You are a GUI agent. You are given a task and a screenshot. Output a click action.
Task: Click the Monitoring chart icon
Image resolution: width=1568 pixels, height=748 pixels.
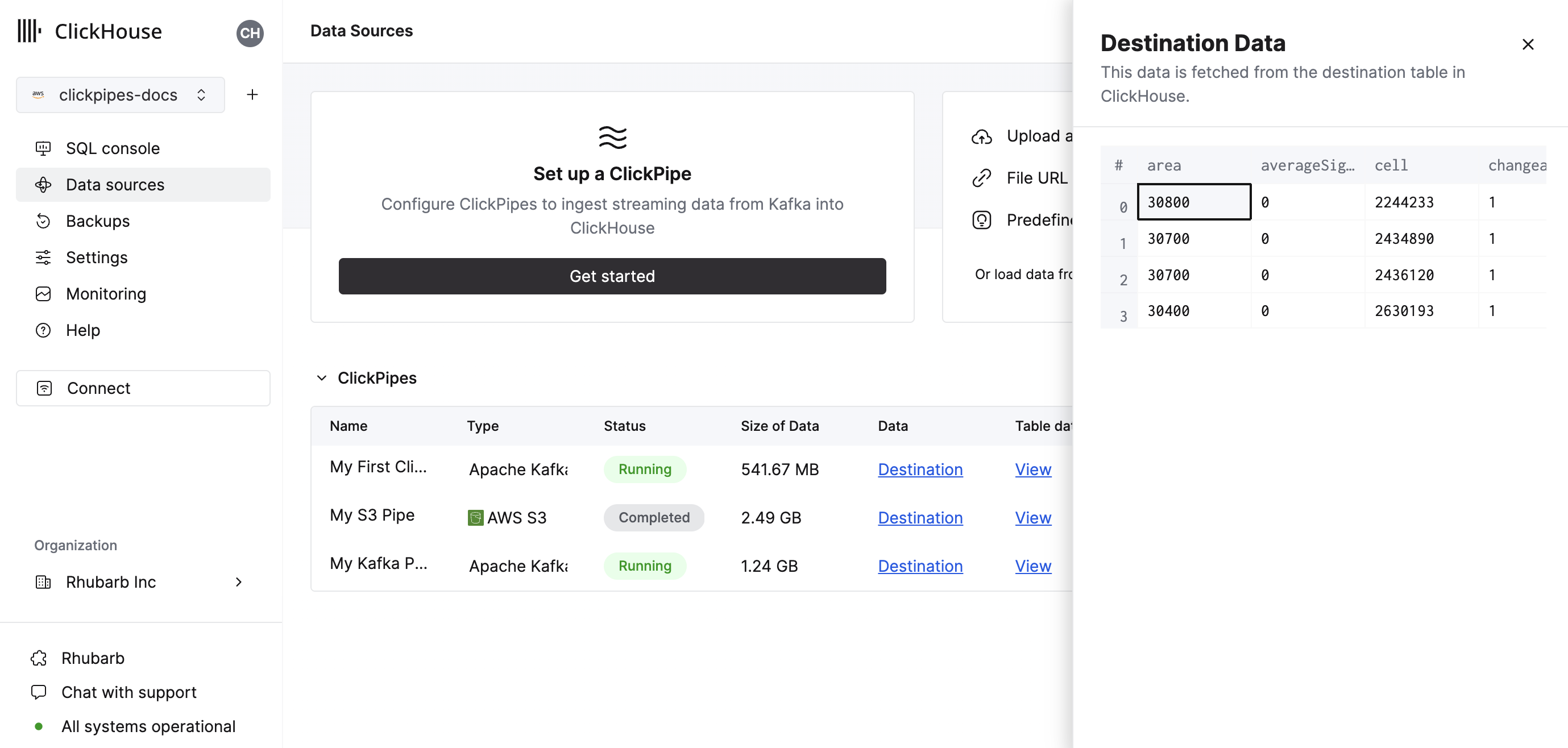pyautogui.click(x=43, y=294)
